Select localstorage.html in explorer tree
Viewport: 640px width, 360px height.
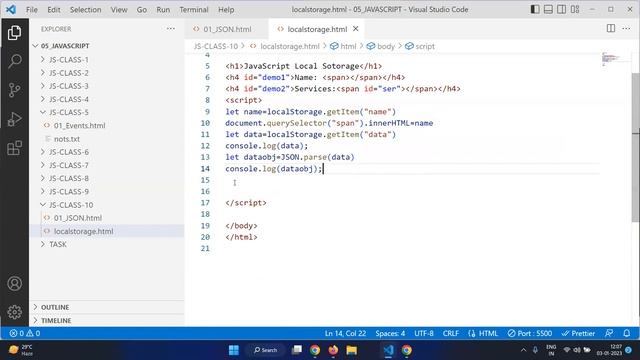tap(107, 231)
